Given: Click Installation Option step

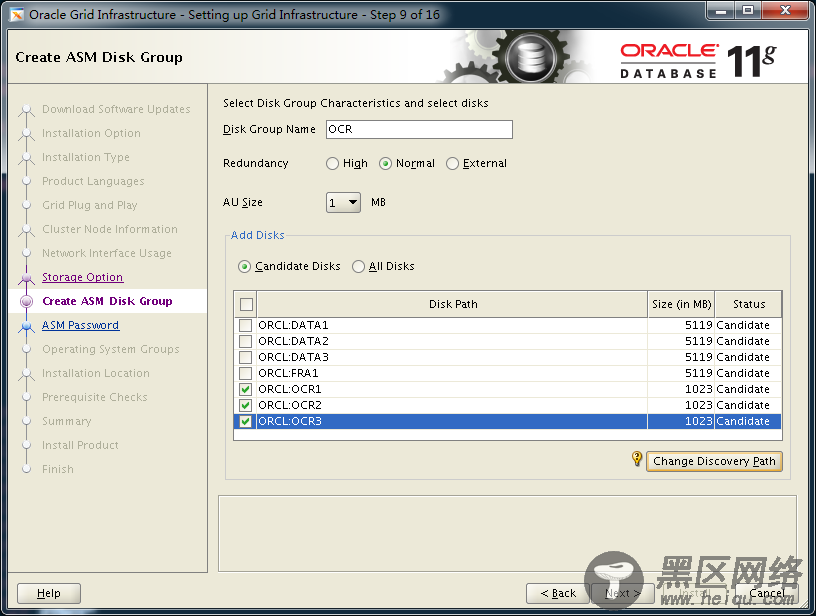Looking at the screenshot, I should 91,133.
